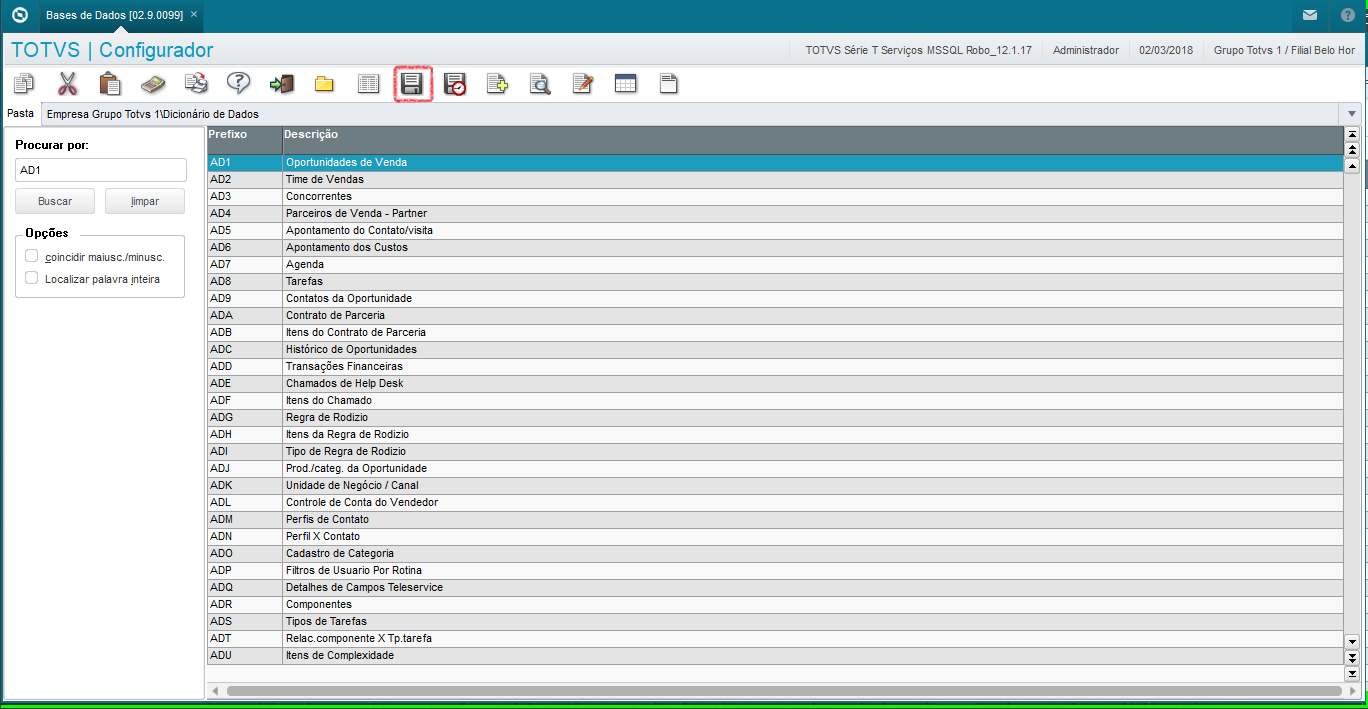This screenshot has width=1368, height=709.
Task: Click the help question mark in title bar
Action: pyautogui.click(x=1348, y=15)
